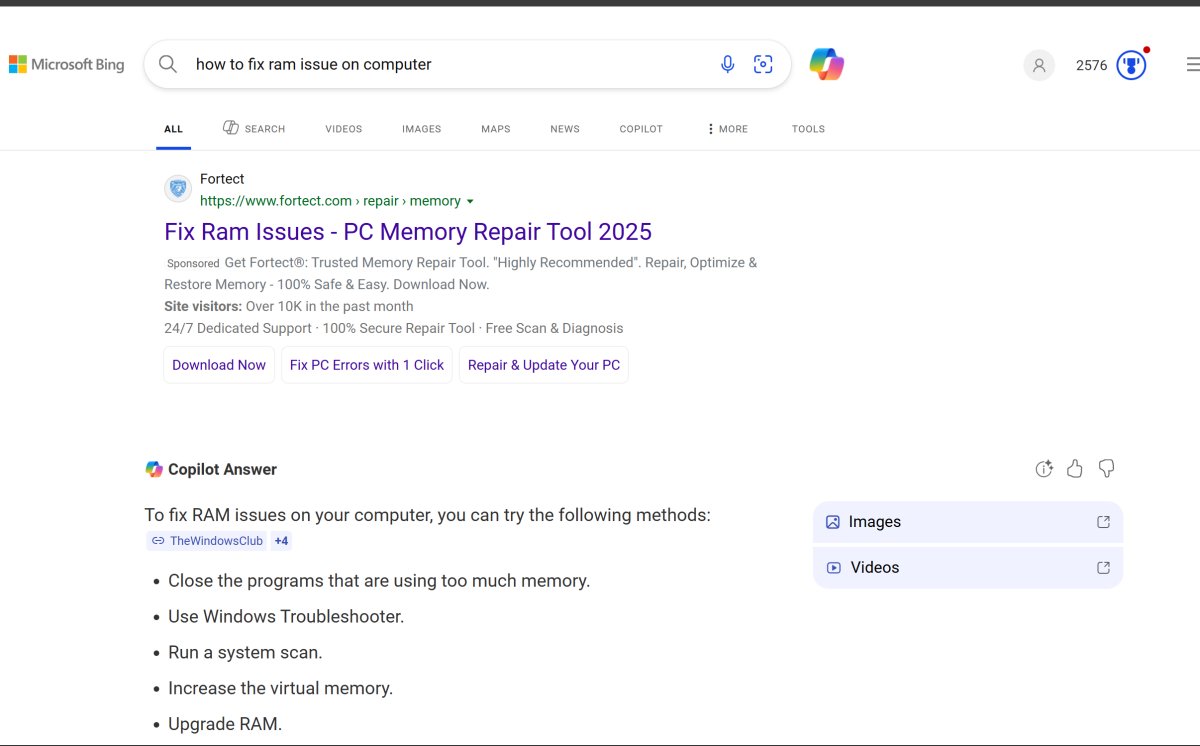1200x746 pixels.
Task: Open Copilot via the colorful Copilot icon
Action: click(x=827, y=64)
